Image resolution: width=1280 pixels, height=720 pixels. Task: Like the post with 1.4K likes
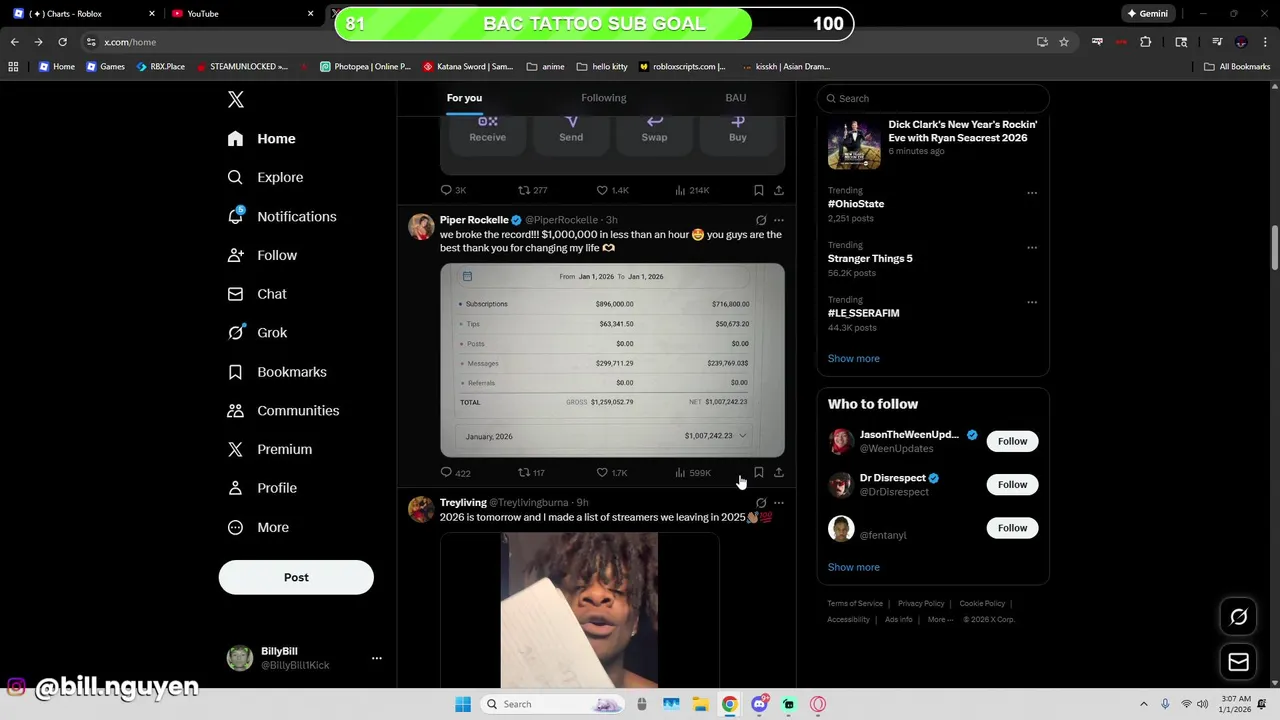pos(612,190)
